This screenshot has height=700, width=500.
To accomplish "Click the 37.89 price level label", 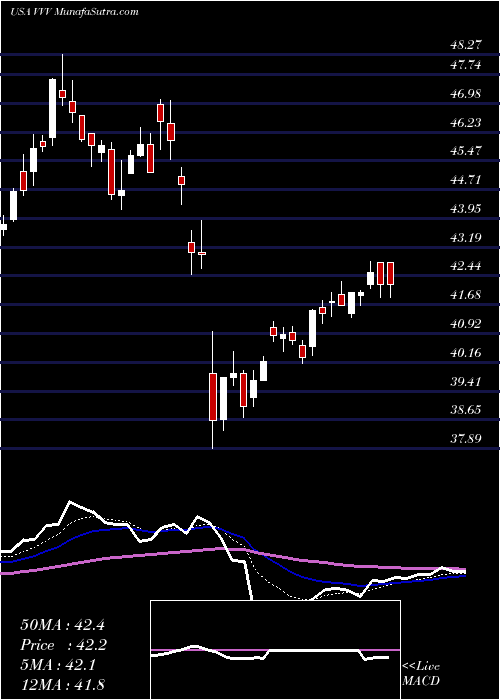I will (465, 439).
